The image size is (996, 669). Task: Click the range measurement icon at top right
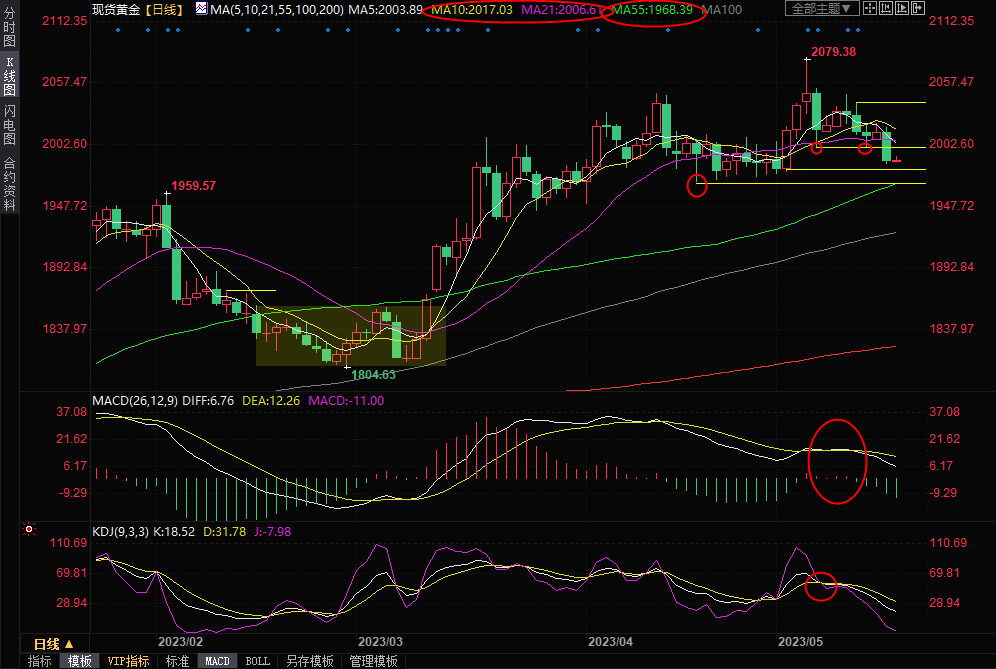point(888,9)
